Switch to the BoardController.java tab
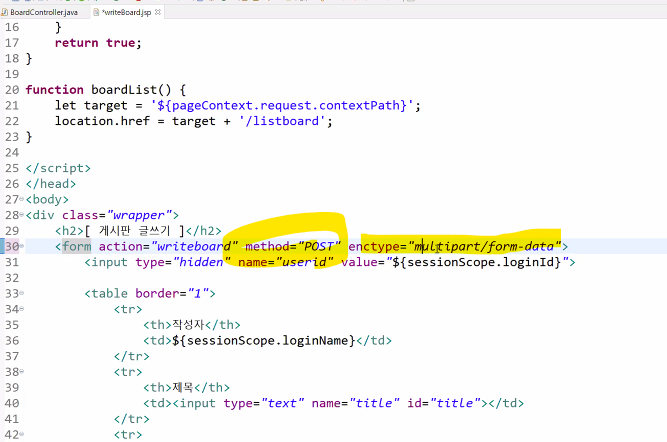Screen dimensions: 667x442 point(44,12)
